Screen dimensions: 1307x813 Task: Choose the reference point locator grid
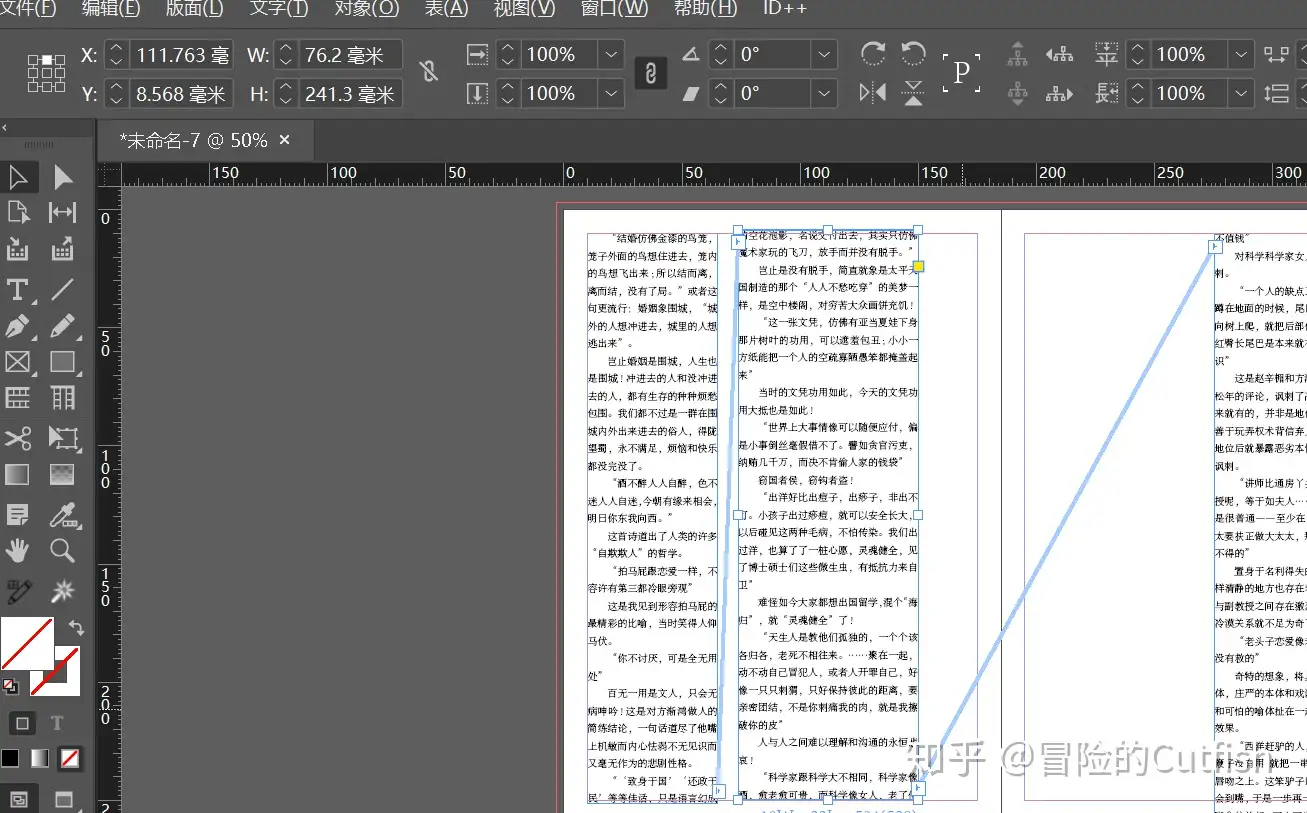point(46,73)
